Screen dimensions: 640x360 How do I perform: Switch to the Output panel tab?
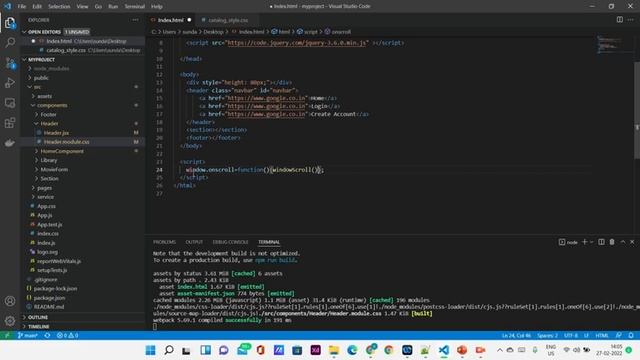pyautogui.click(x=194, y=242)
